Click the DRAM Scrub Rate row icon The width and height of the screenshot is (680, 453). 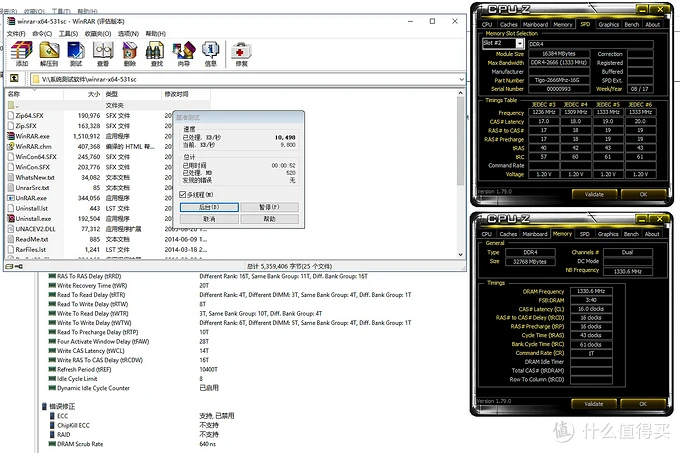tap(52, 444)
